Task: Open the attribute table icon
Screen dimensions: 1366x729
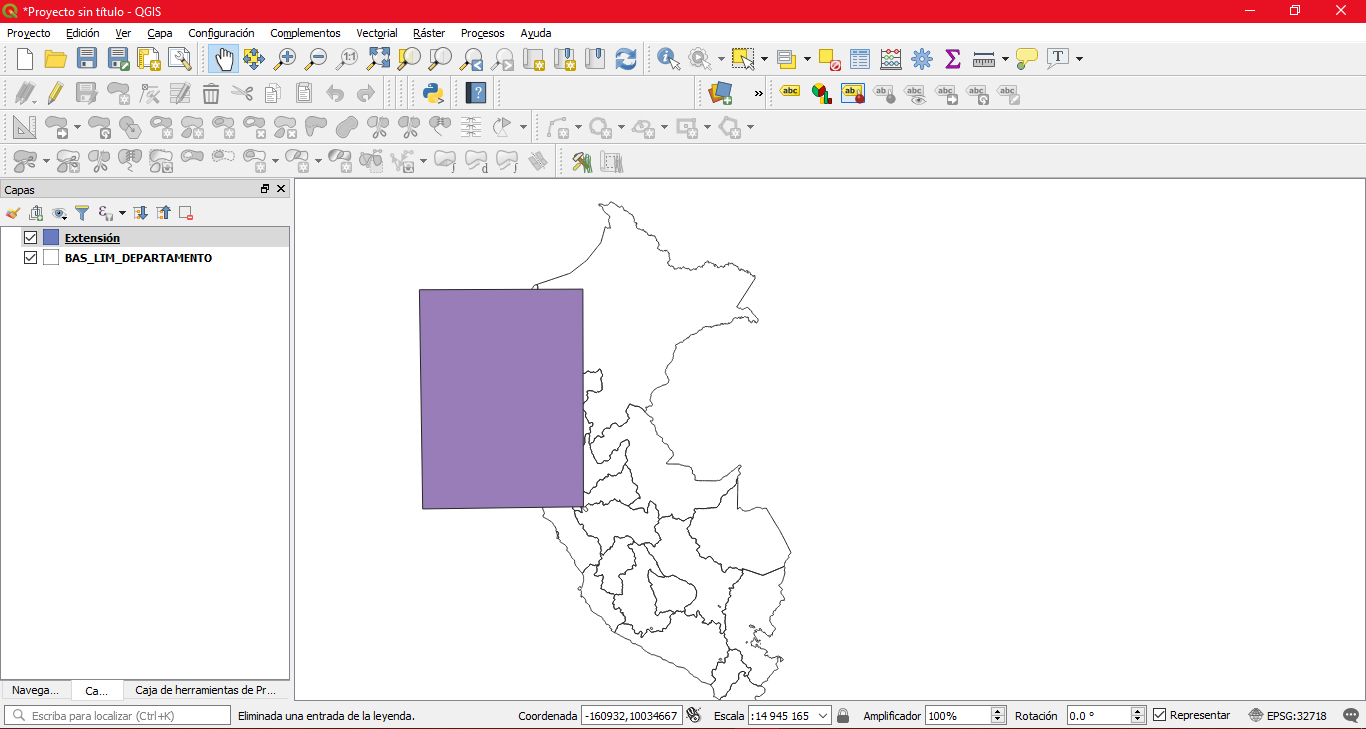Action: coord(860,59)
